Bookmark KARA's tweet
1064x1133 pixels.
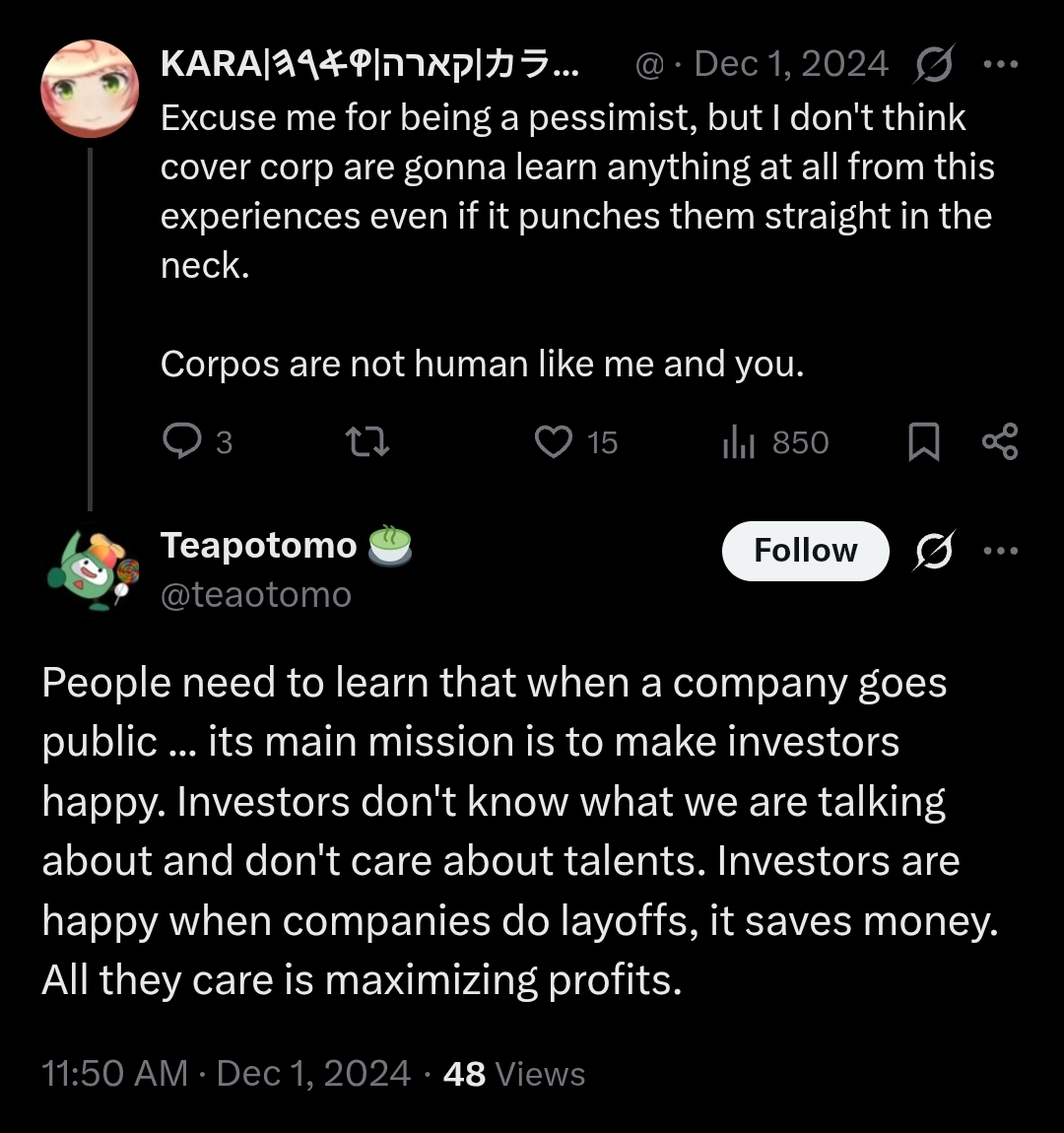924,441
